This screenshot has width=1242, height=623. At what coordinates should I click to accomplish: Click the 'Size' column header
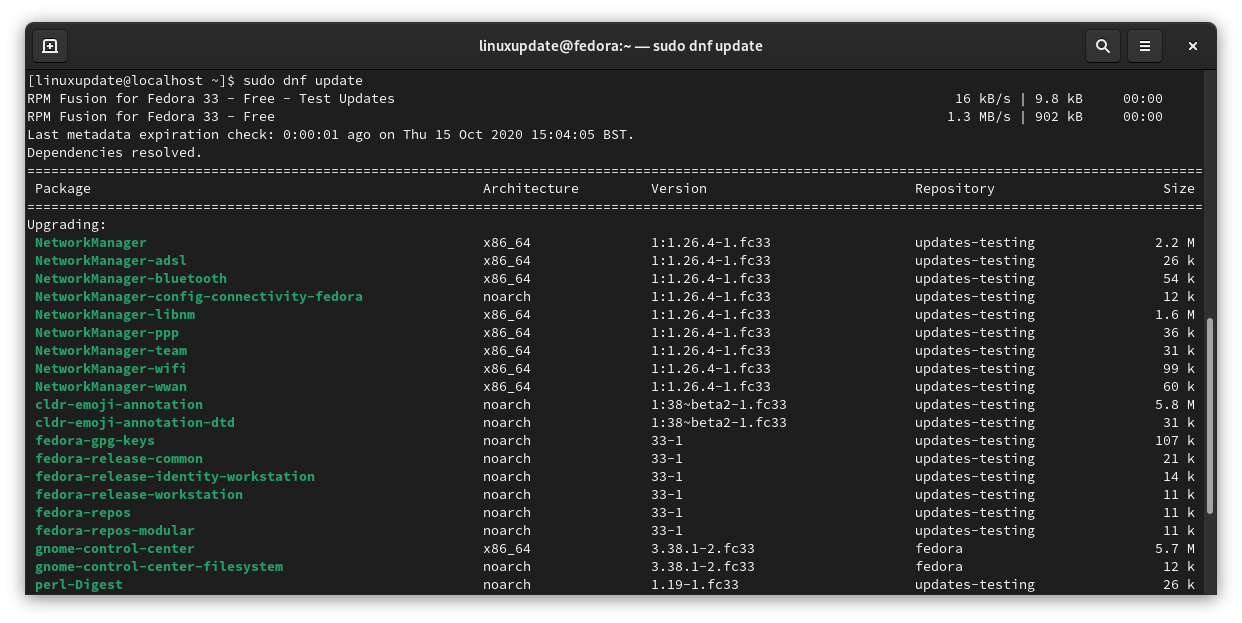1179,188
